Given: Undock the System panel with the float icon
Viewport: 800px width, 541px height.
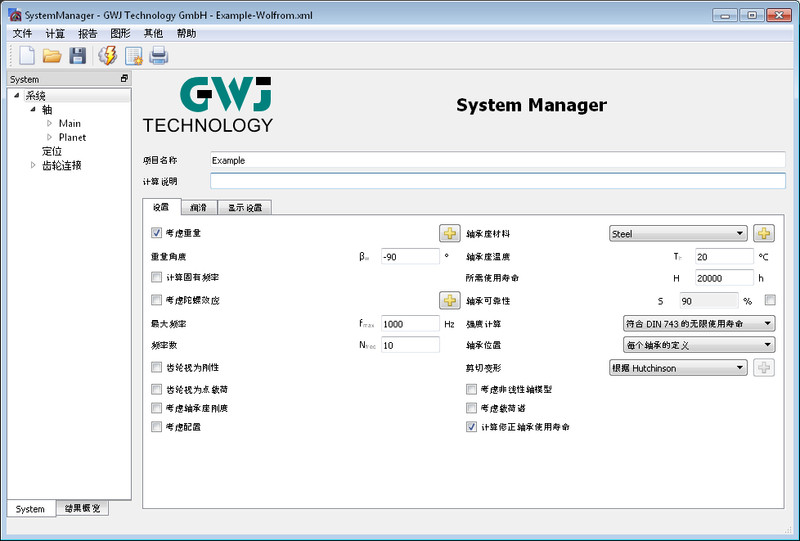Looking at the screenshot, I should coord(124,79).
